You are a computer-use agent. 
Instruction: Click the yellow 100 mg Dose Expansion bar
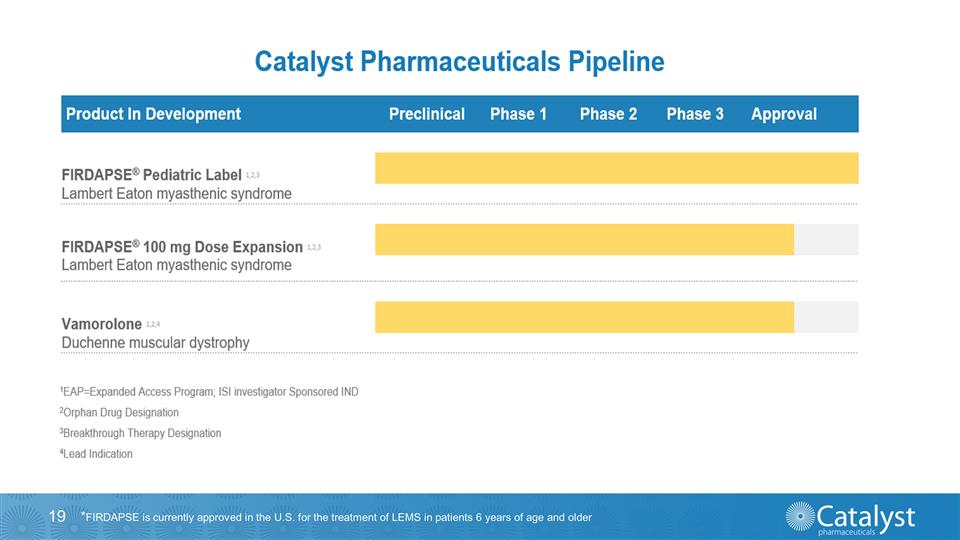pos(584,240)
